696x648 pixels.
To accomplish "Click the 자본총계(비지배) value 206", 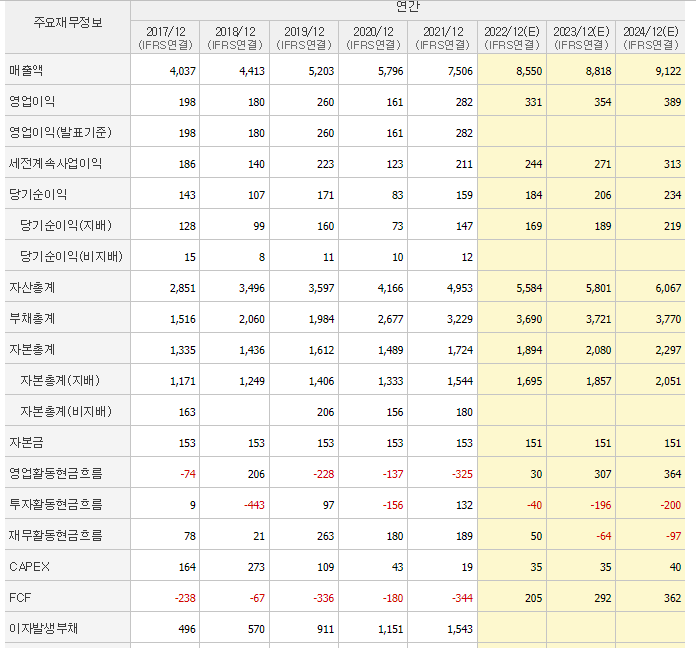I will pos(325,412).
